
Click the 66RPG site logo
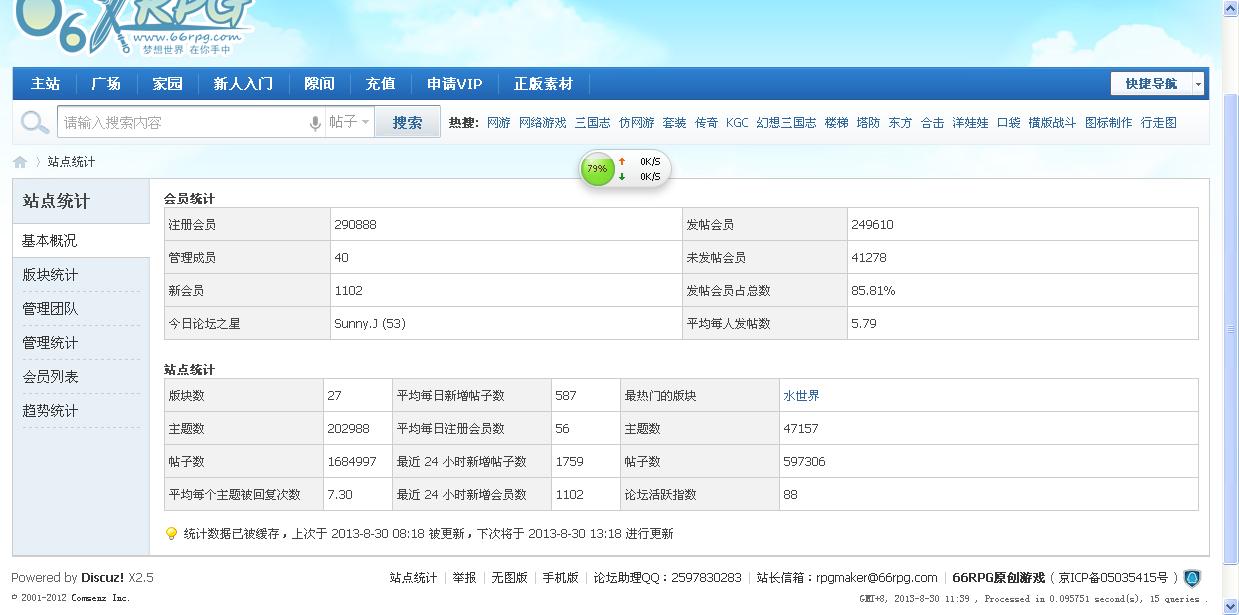point(133,27)
